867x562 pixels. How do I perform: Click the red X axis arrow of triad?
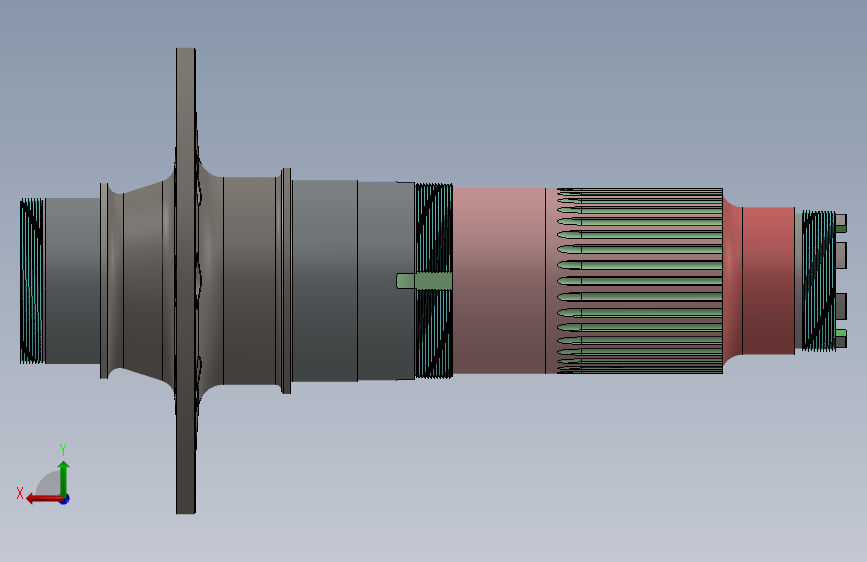44,499
